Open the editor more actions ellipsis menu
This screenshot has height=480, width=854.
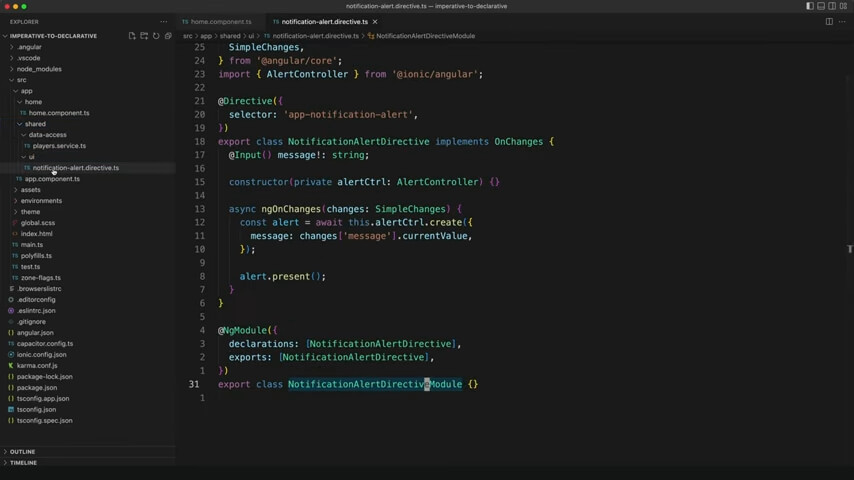point(842,22)
